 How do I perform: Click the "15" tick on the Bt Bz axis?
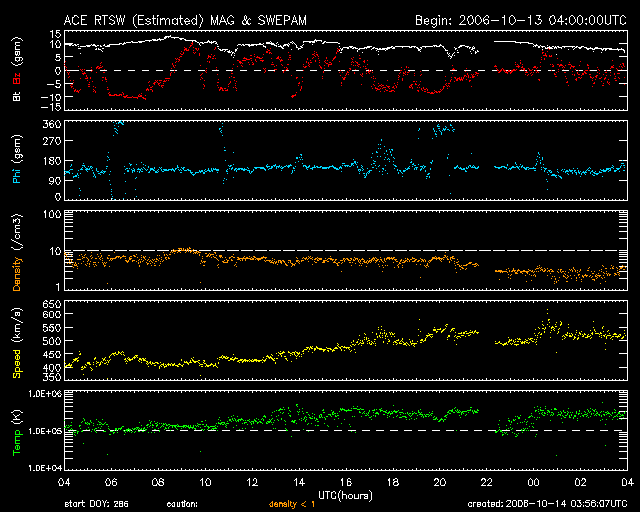pos(56,33)
